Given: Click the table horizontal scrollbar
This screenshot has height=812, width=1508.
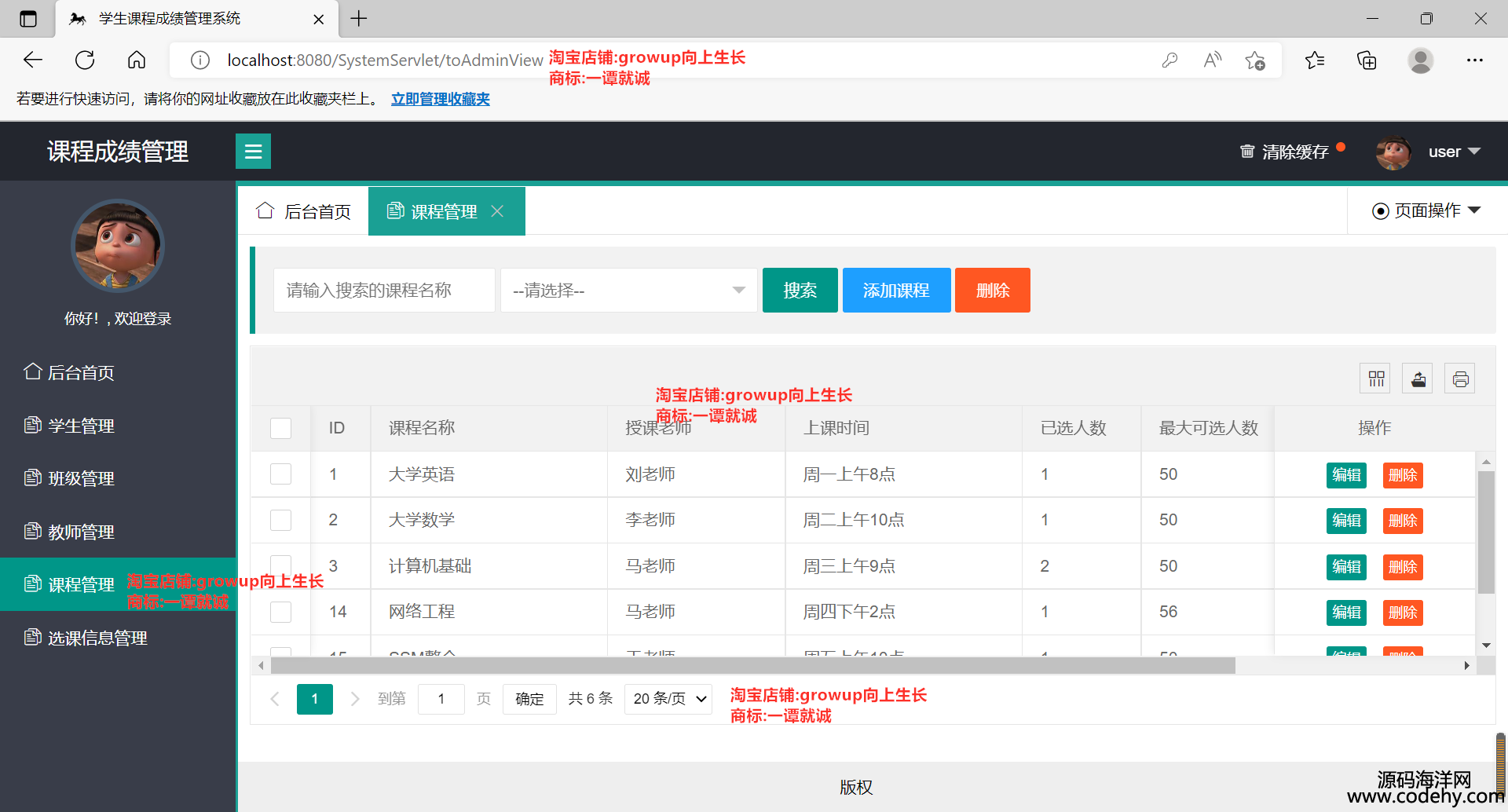Looking at the screenshot, I should click(752, 666).
